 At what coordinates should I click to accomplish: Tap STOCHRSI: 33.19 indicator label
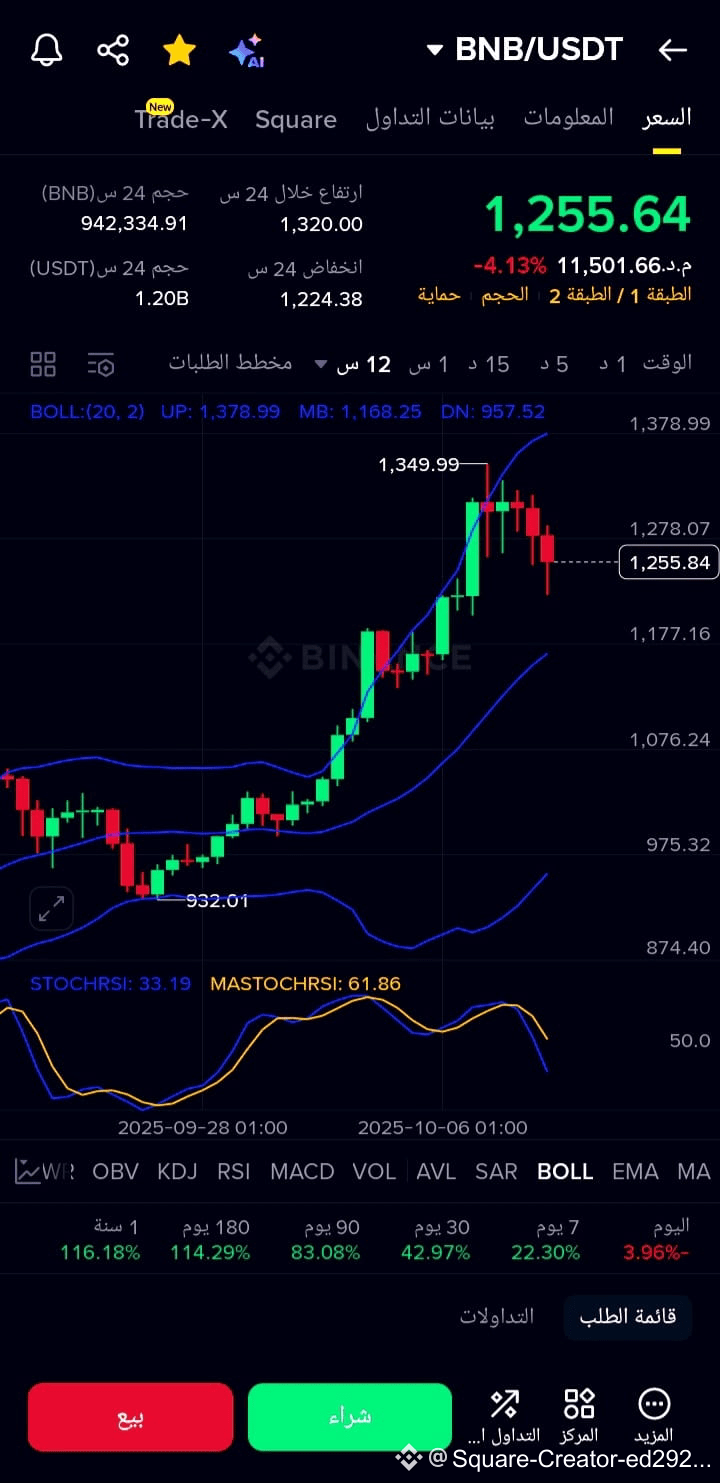point(110,984)
